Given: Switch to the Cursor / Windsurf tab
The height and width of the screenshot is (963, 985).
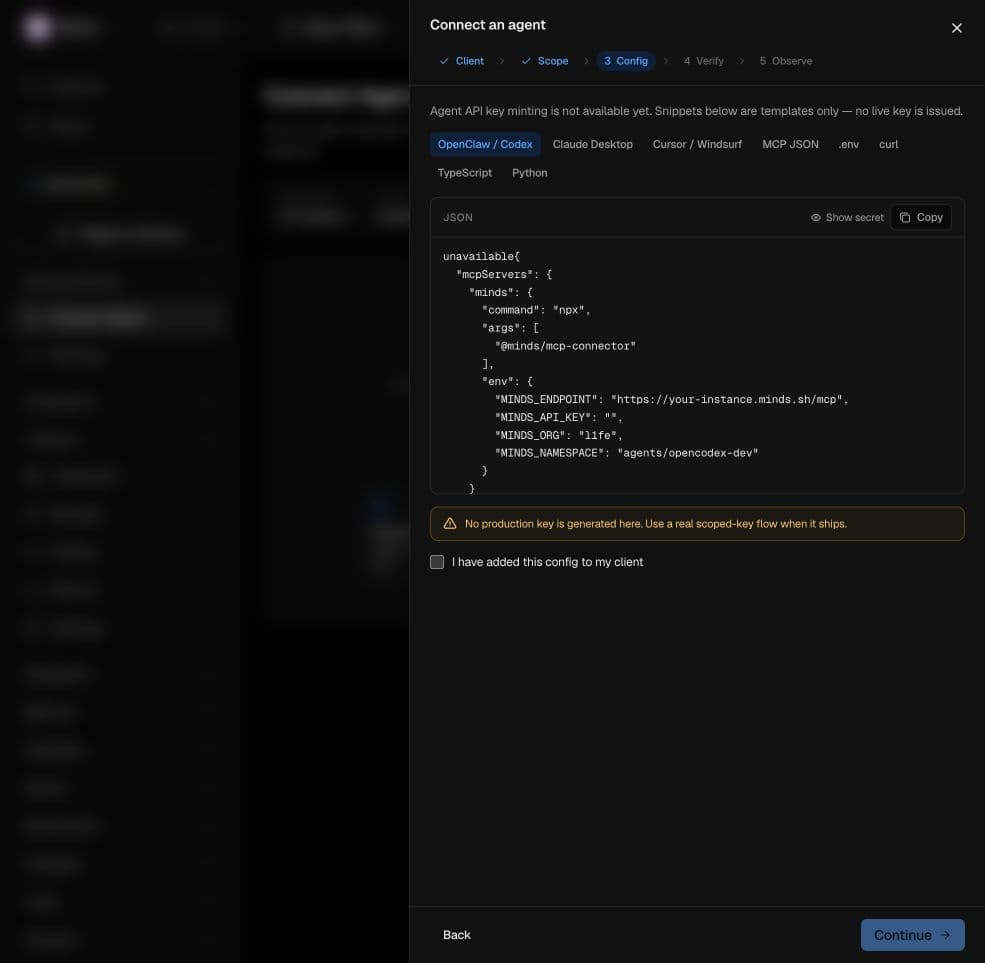Looking at the screenshot, I should click(x=697, y=144).
